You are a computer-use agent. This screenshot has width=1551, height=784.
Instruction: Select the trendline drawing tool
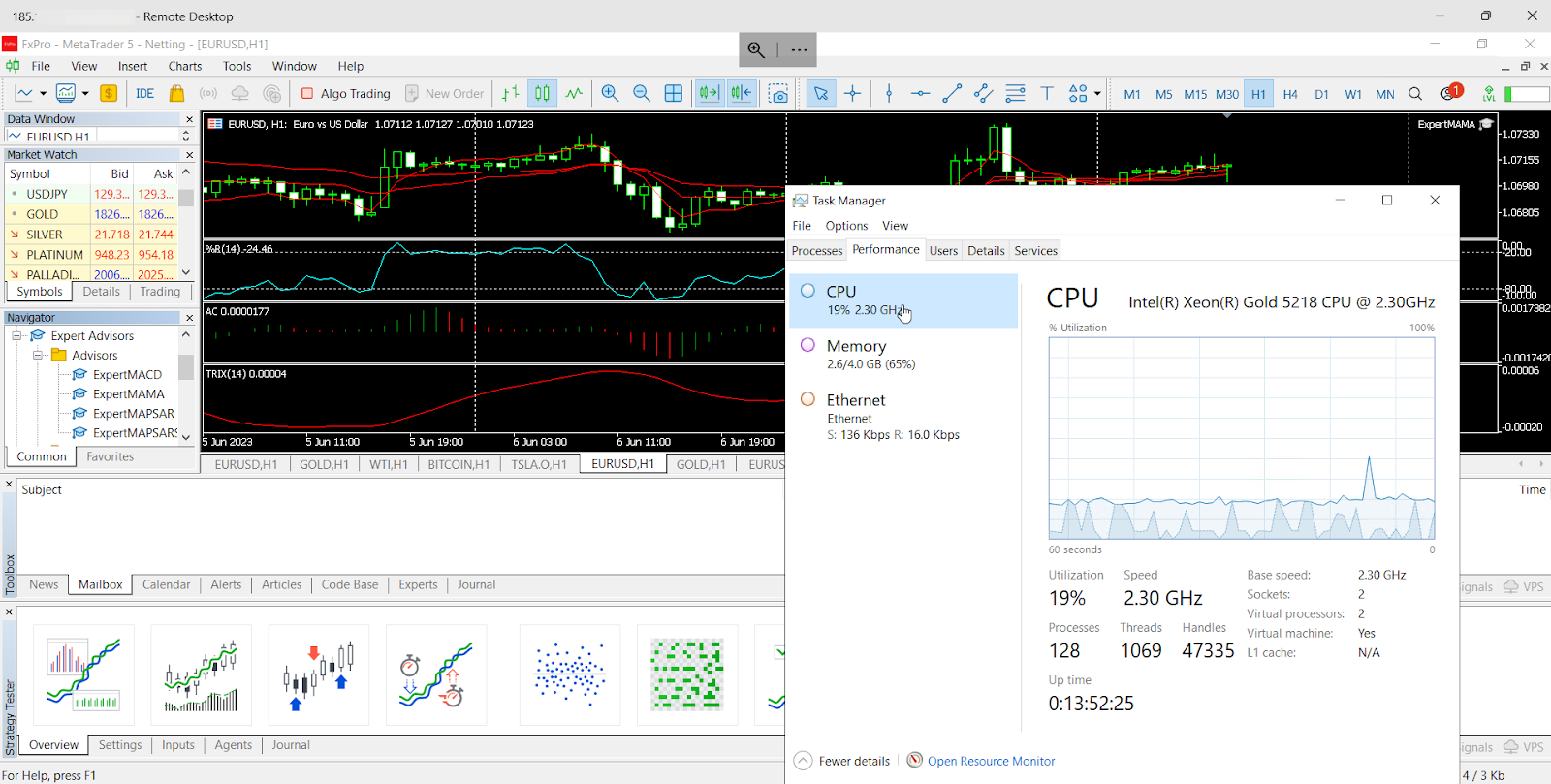click(952, 94)
